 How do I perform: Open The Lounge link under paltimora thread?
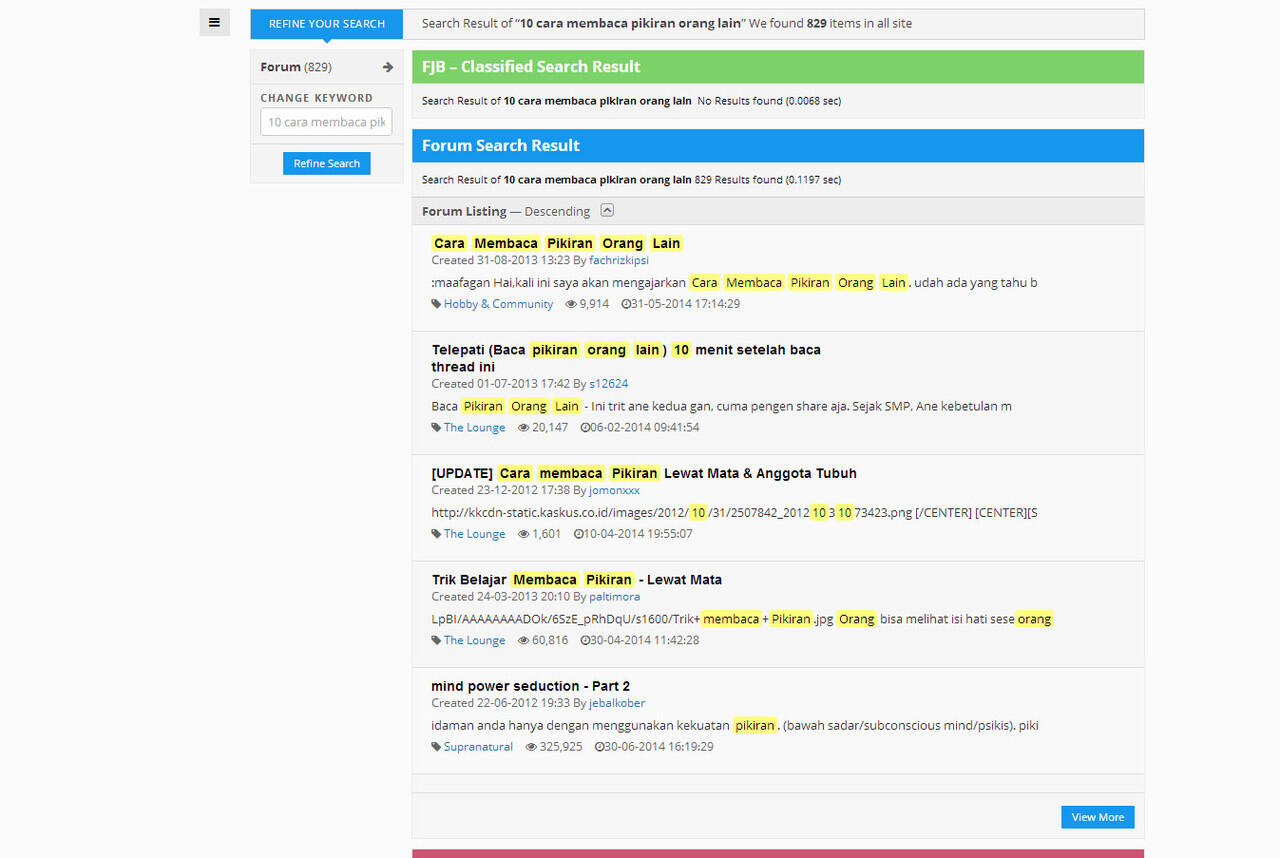click(x=475, y=641)
